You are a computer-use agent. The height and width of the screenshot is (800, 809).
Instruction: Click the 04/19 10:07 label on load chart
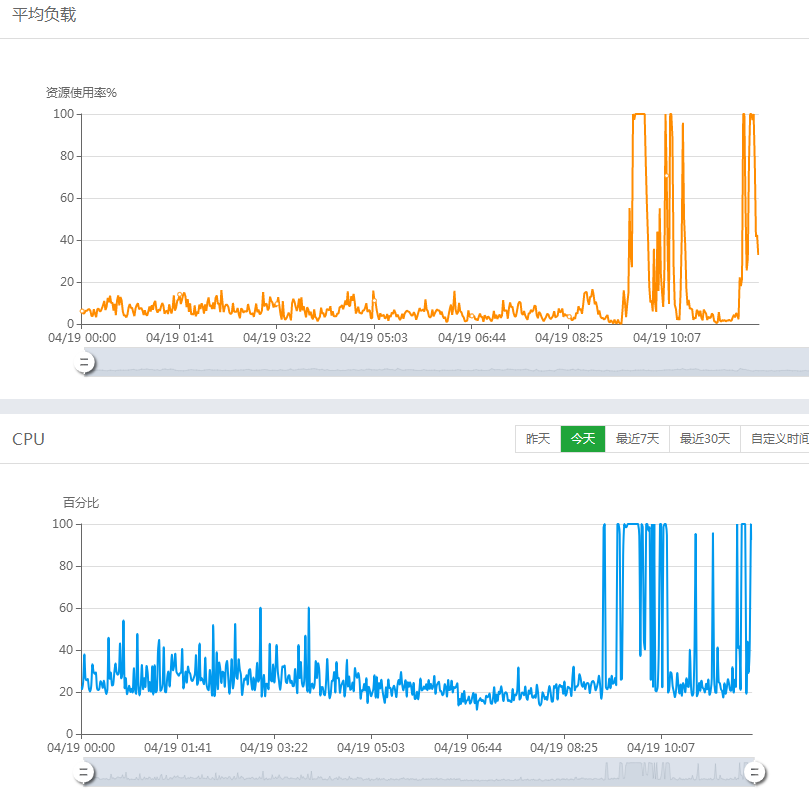667,338
